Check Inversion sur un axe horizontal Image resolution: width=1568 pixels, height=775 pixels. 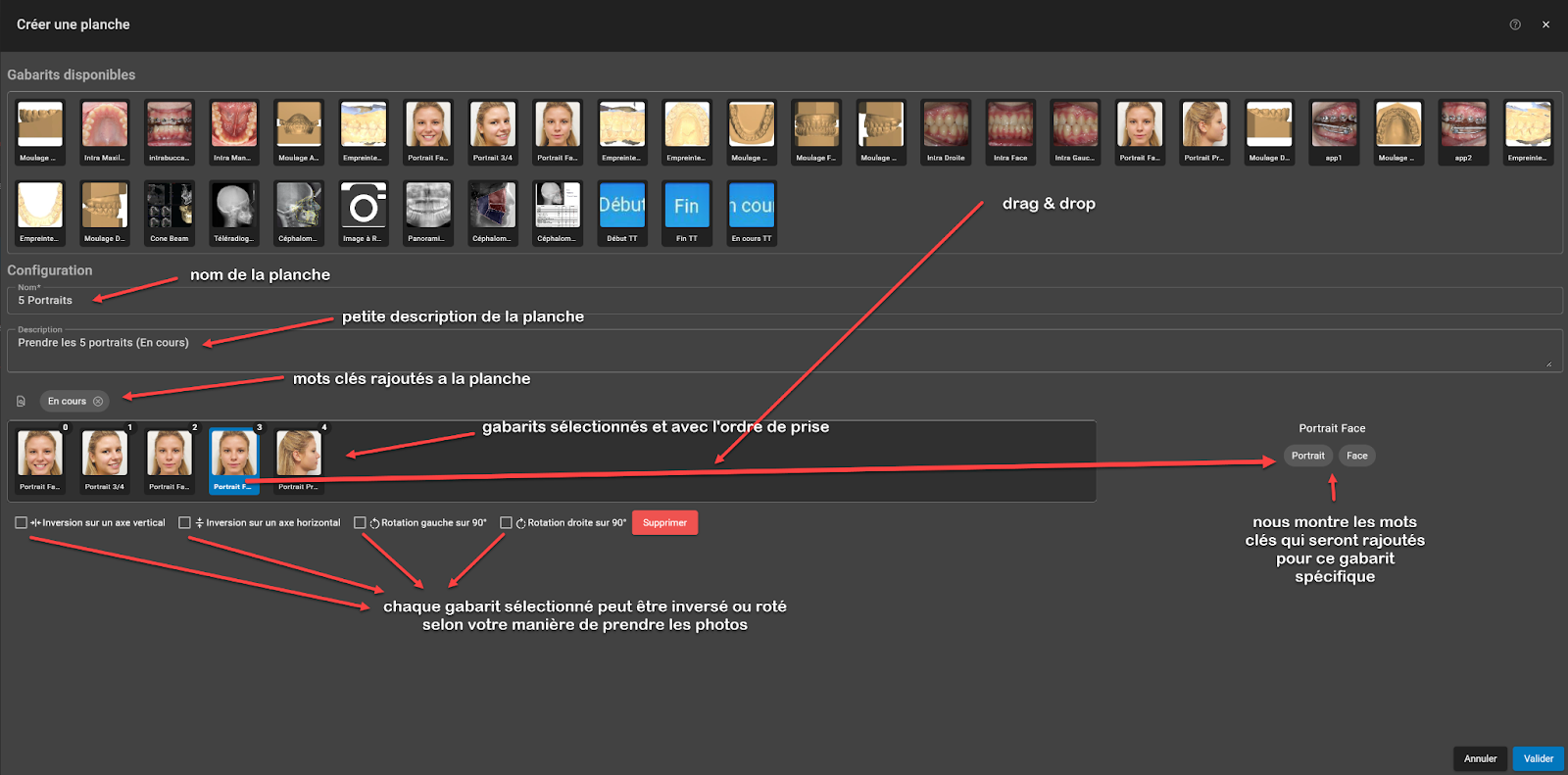coord(184,523)
